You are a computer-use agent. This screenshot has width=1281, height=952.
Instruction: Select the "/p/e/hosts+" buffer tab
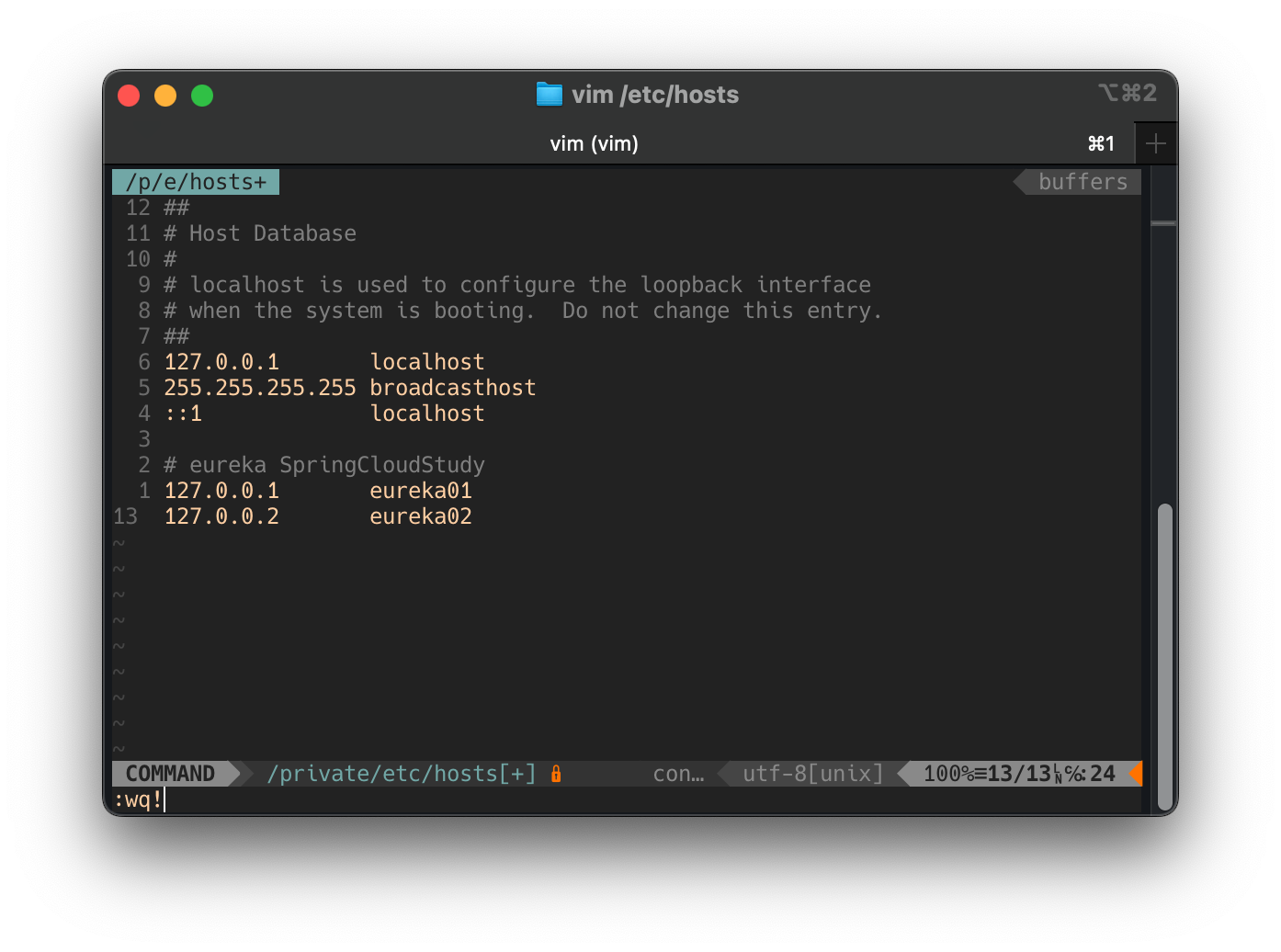point(196,181)
